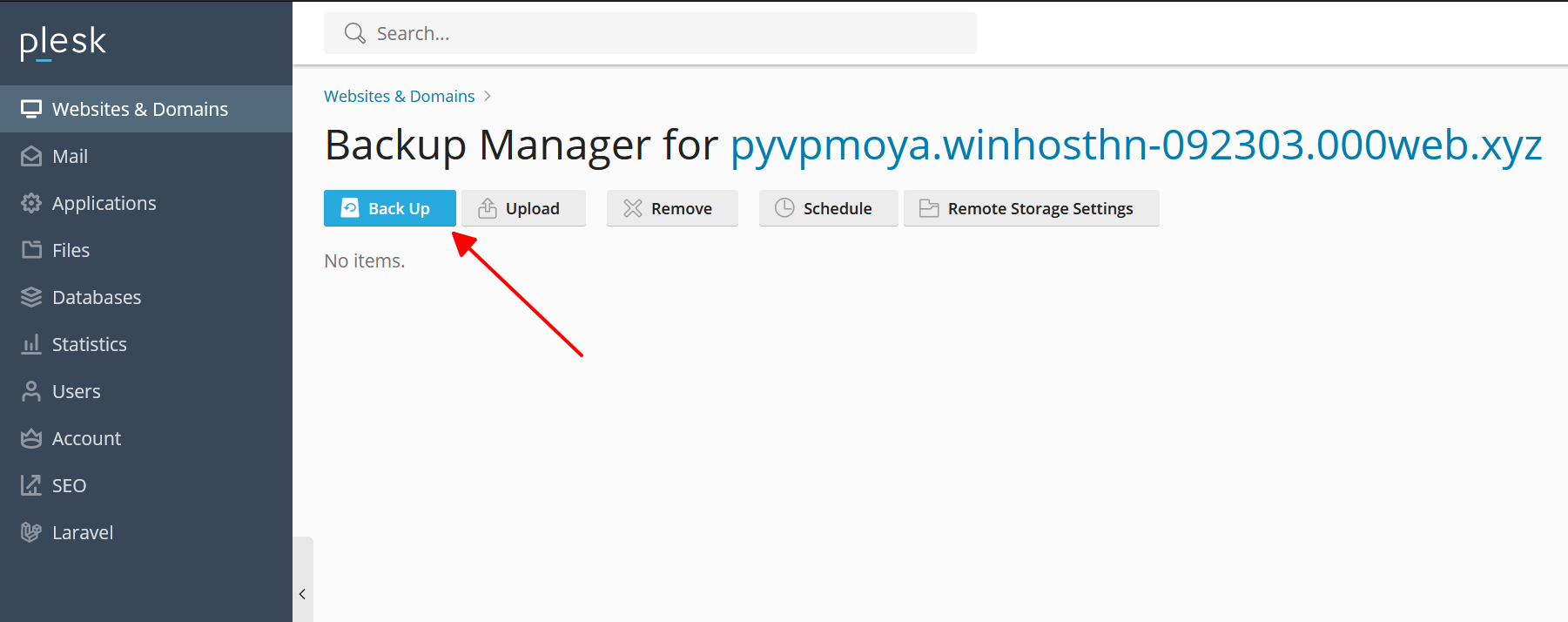
Task: Click the Account crown icon
Action: click(31, 438)
